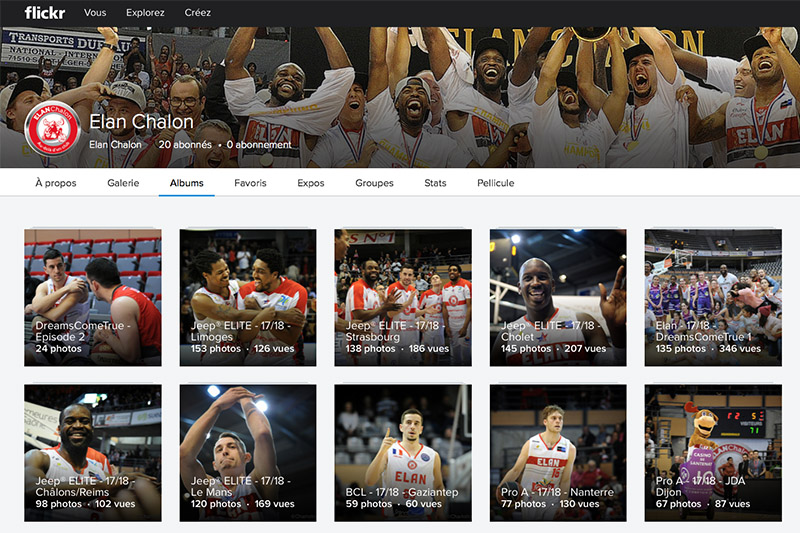The width and height of the screenshot is (800, 533).
Task: Click the Elan Chalon profile title
Action: [141, 122]
